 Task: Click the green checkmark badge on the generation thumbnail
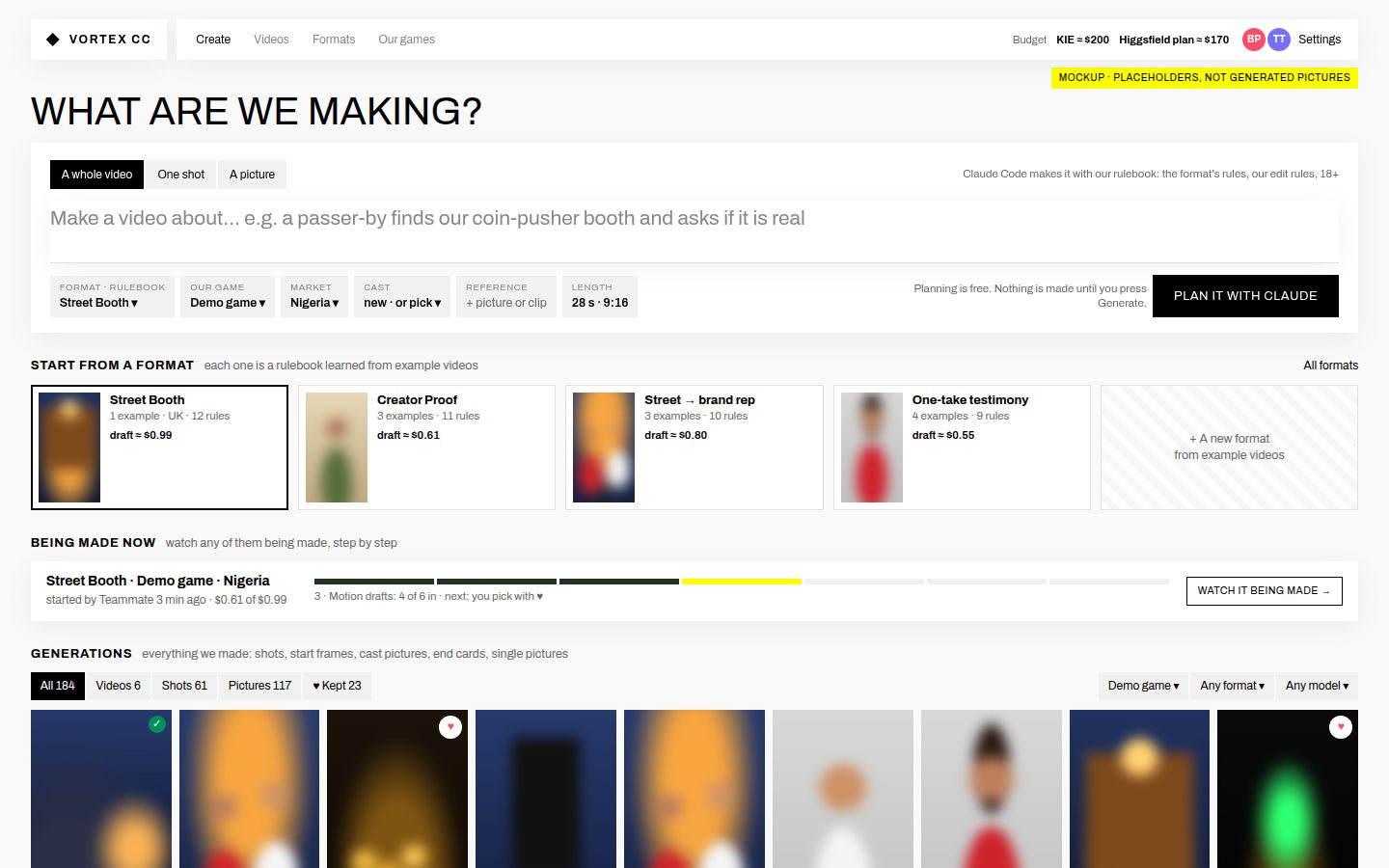click(157, 724)
